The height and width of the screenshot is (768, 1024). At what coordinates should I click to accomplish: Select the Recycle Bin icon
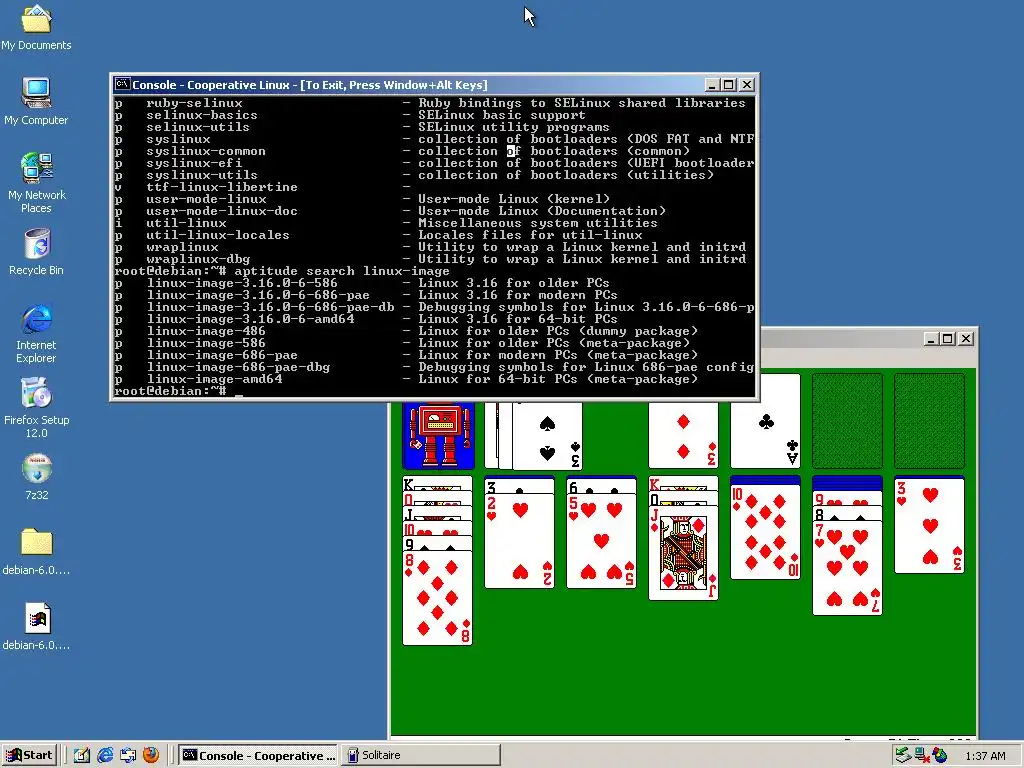coord(36,251)
